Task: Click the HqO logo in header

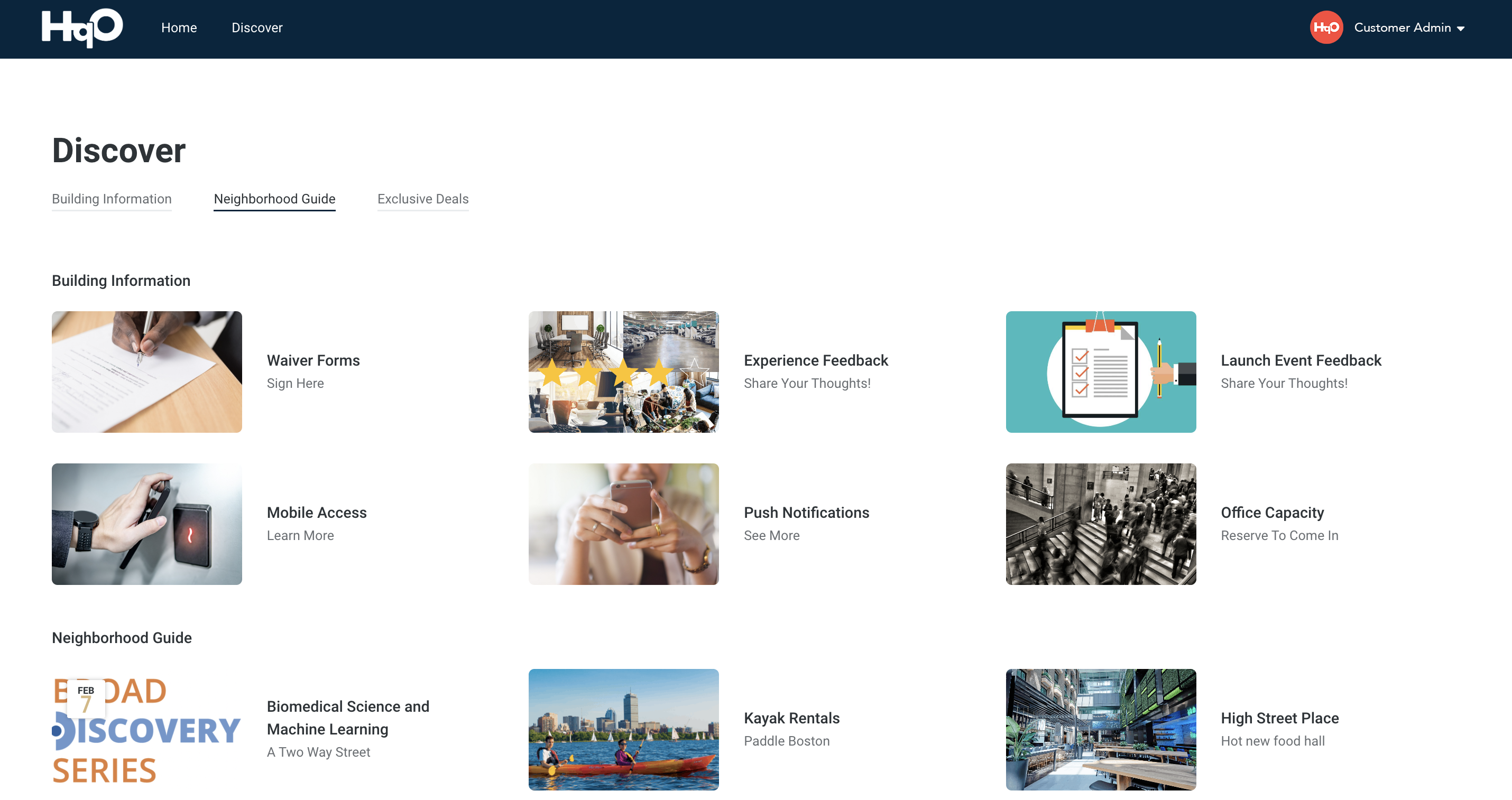Action: (x=82, y=27)
